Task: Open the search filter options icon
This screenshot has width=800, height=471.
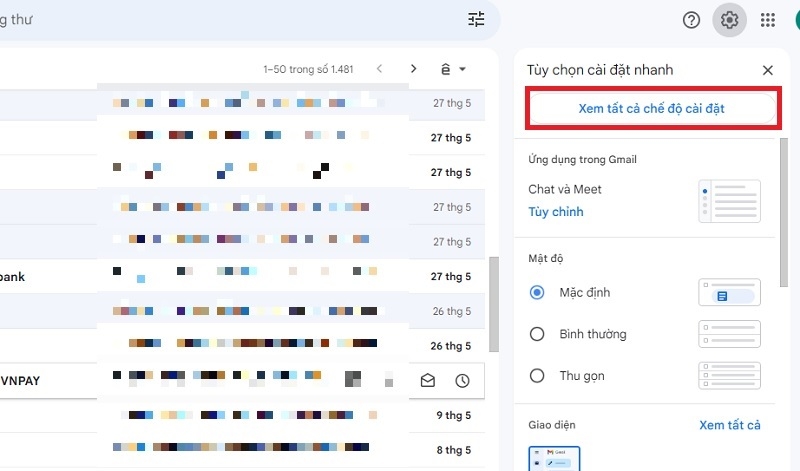Action: (476, 20)
